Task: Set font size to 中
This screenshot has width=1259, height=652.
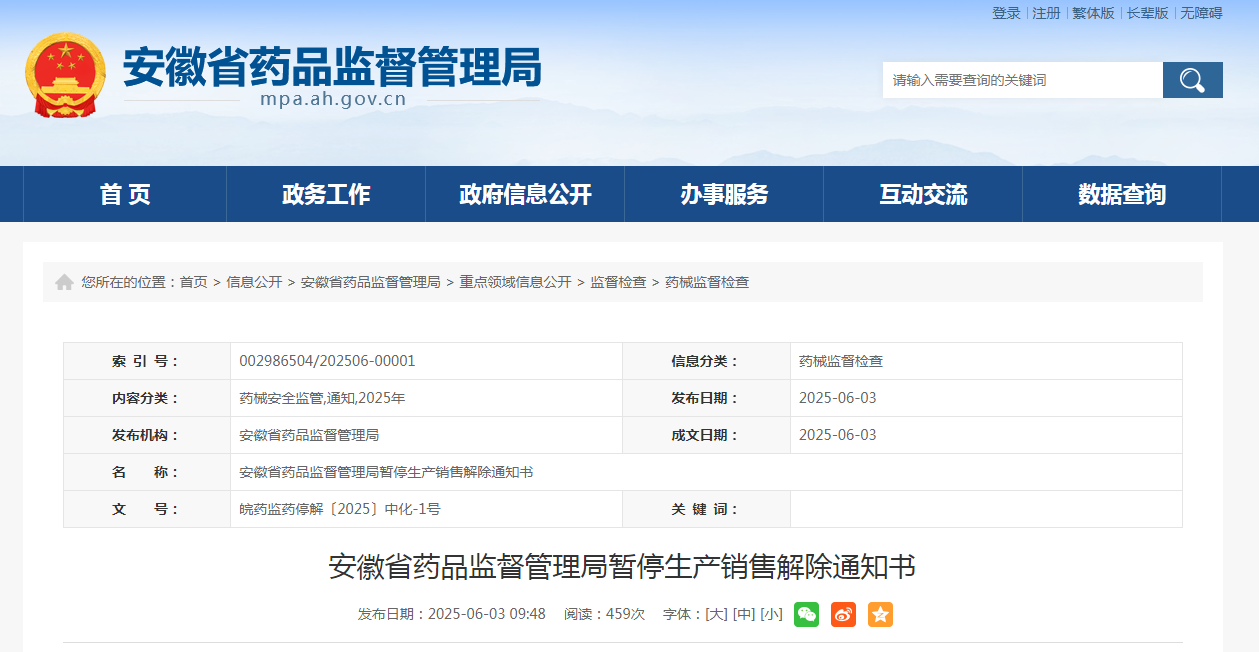Action: pos(744,614)
